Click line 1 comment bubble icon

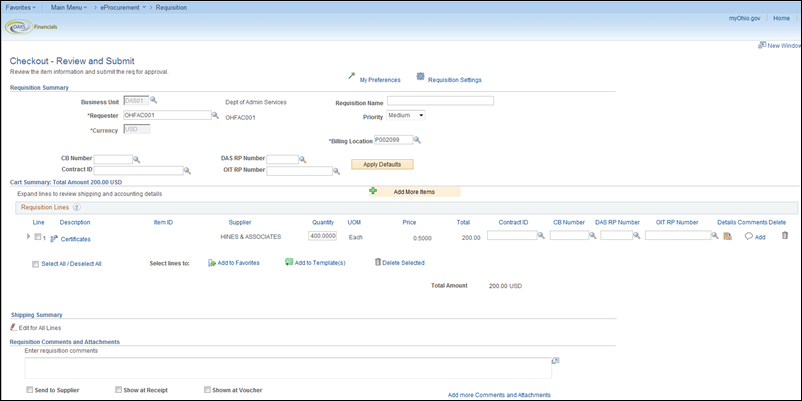click(748, 236)
